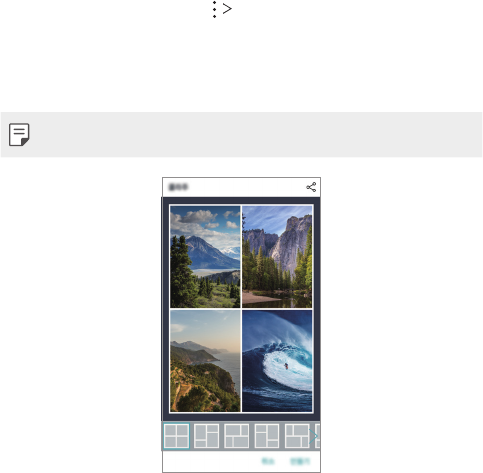483x473 pixels.
Task: Tap the share icon in collage header
Action: click(311, 187)
